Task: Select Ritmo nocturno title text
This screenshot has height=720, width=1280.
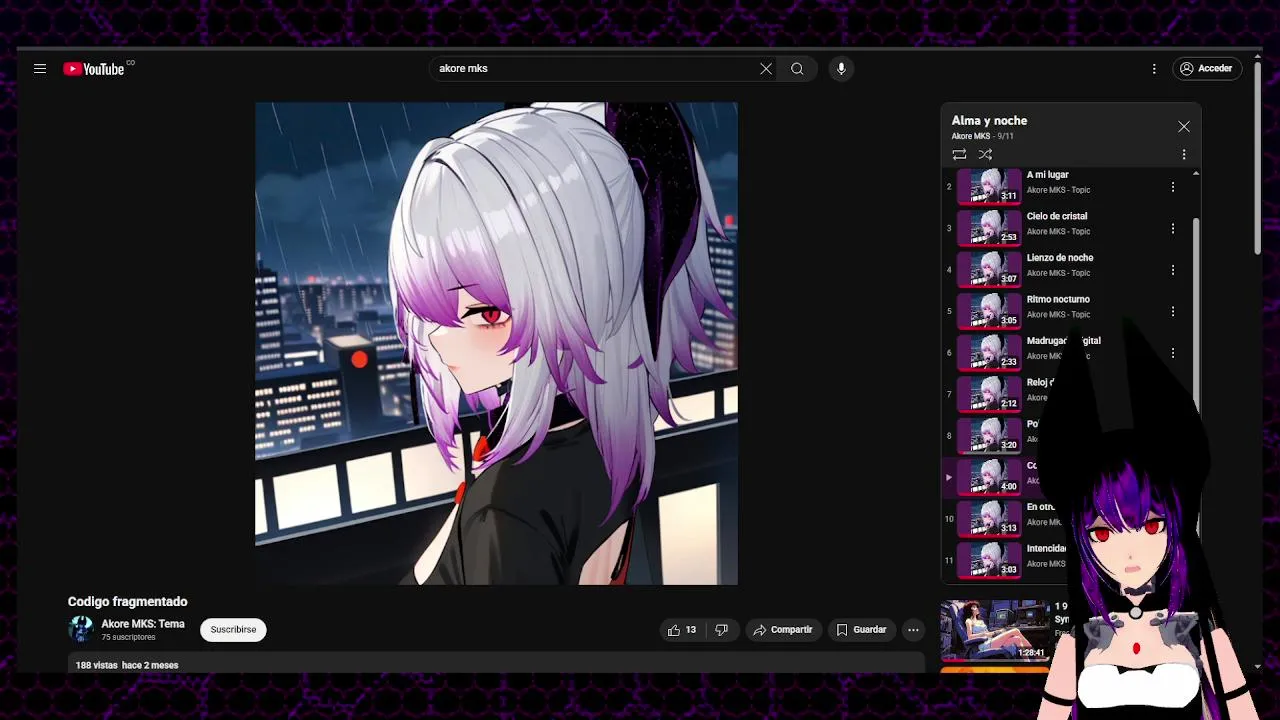Action: point(1058,299)
